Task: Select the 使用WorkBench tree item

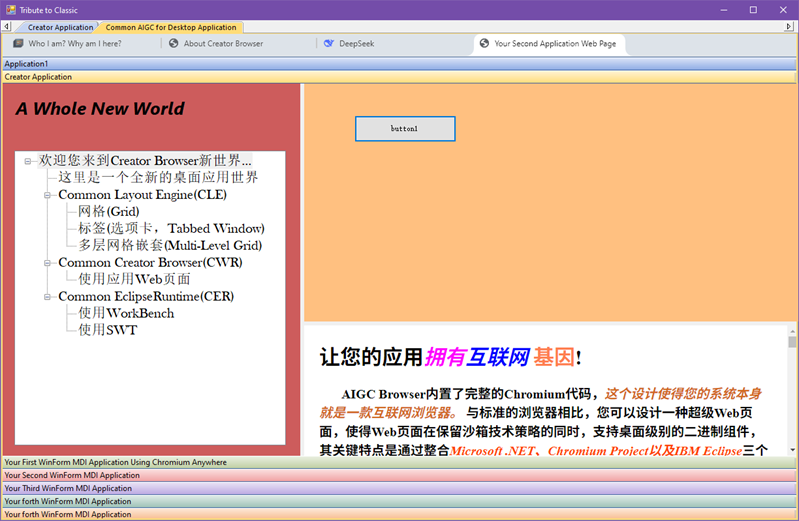Action: tap(126, 313)
